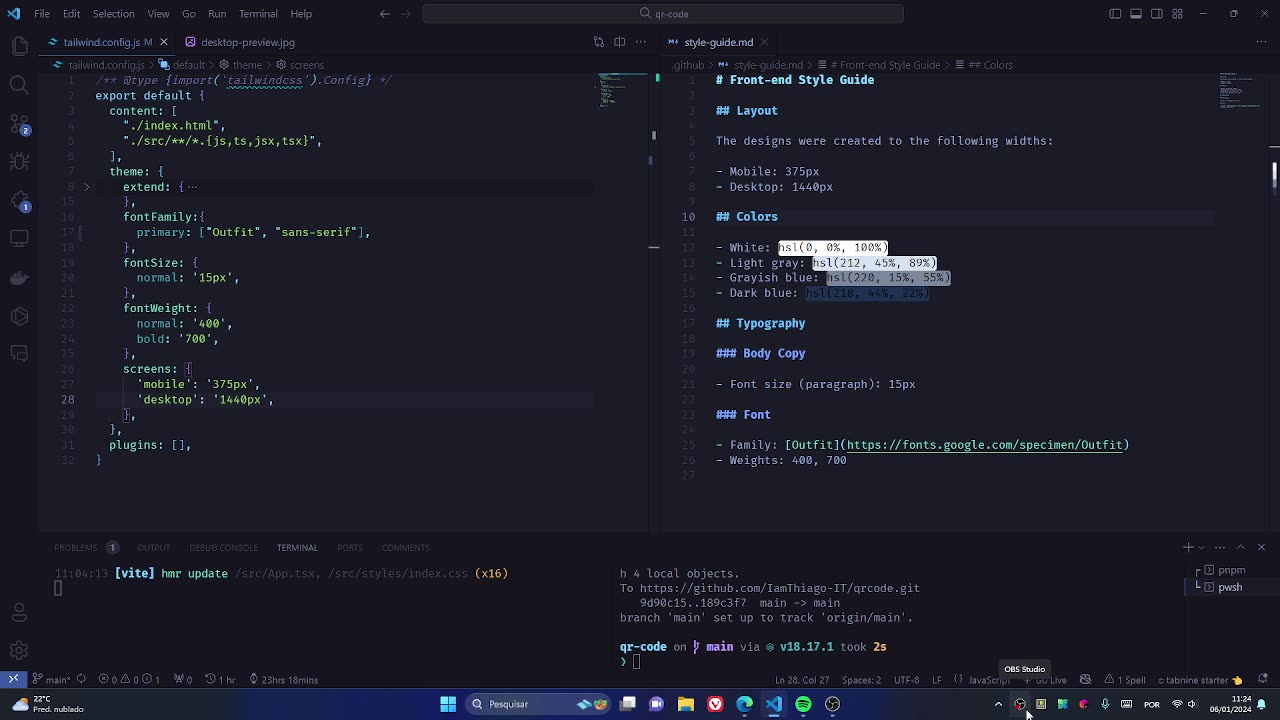The width and height of the screenshot is (1280, 720).
Task: Go back using the navigation arrow
Action: click(385, 14)
